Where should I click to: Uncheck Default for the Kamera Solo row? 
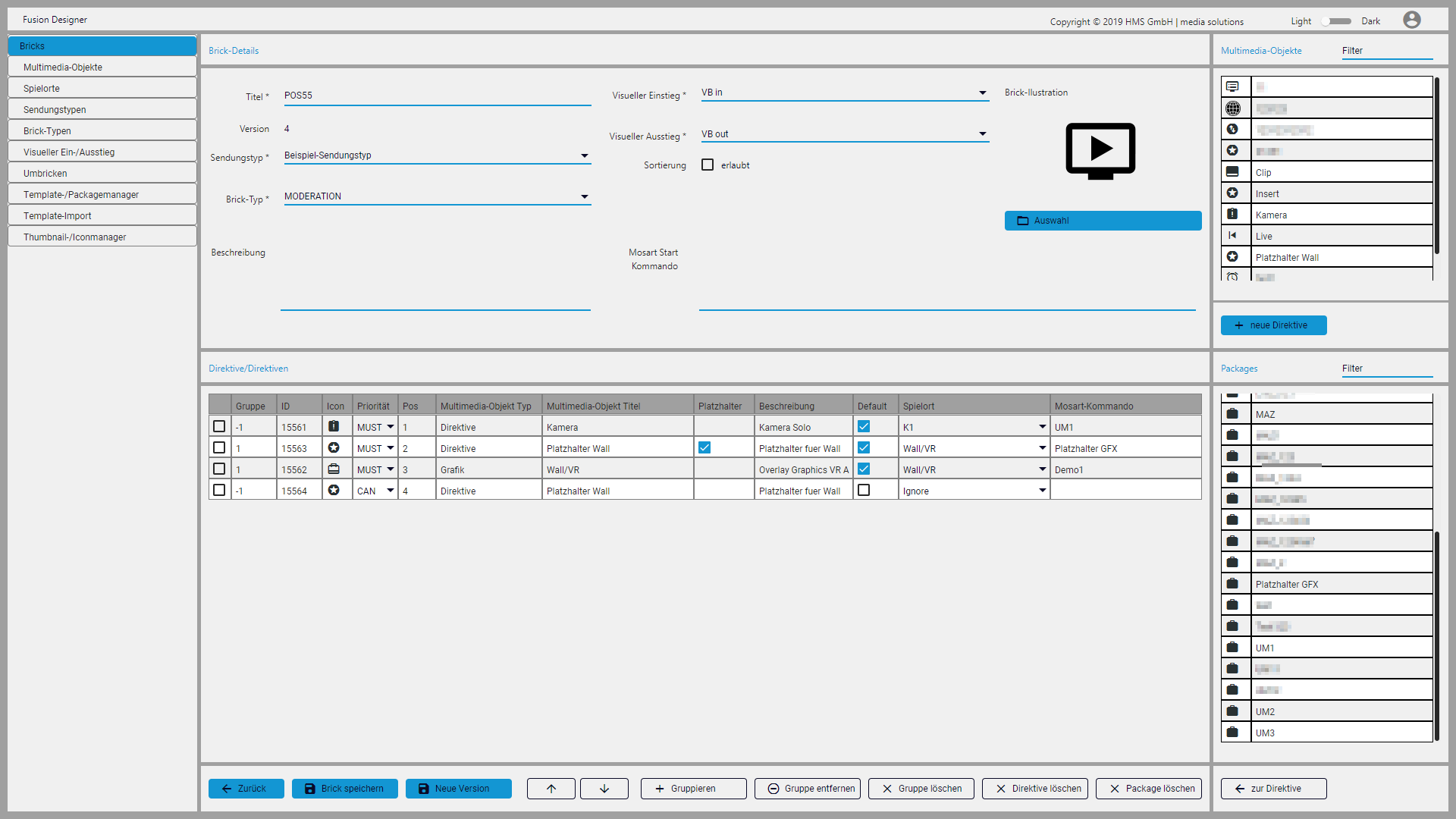[864, 427]
